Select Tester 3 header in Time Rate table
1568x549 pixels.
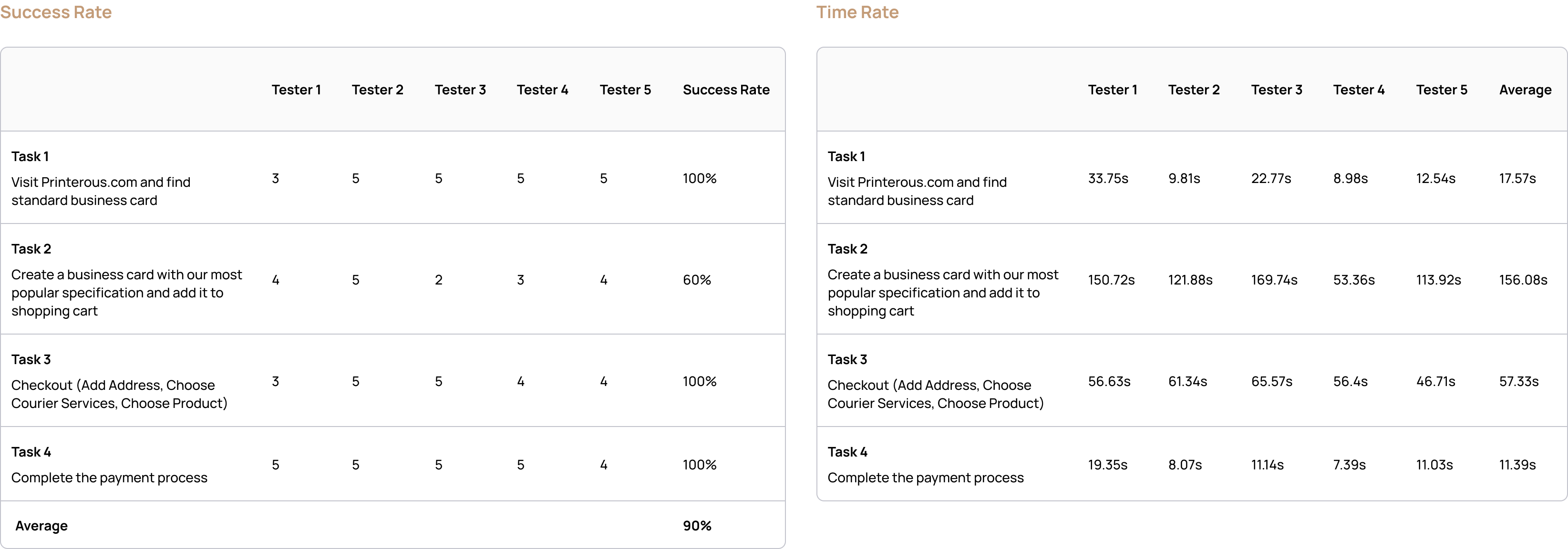(1277, 90)
